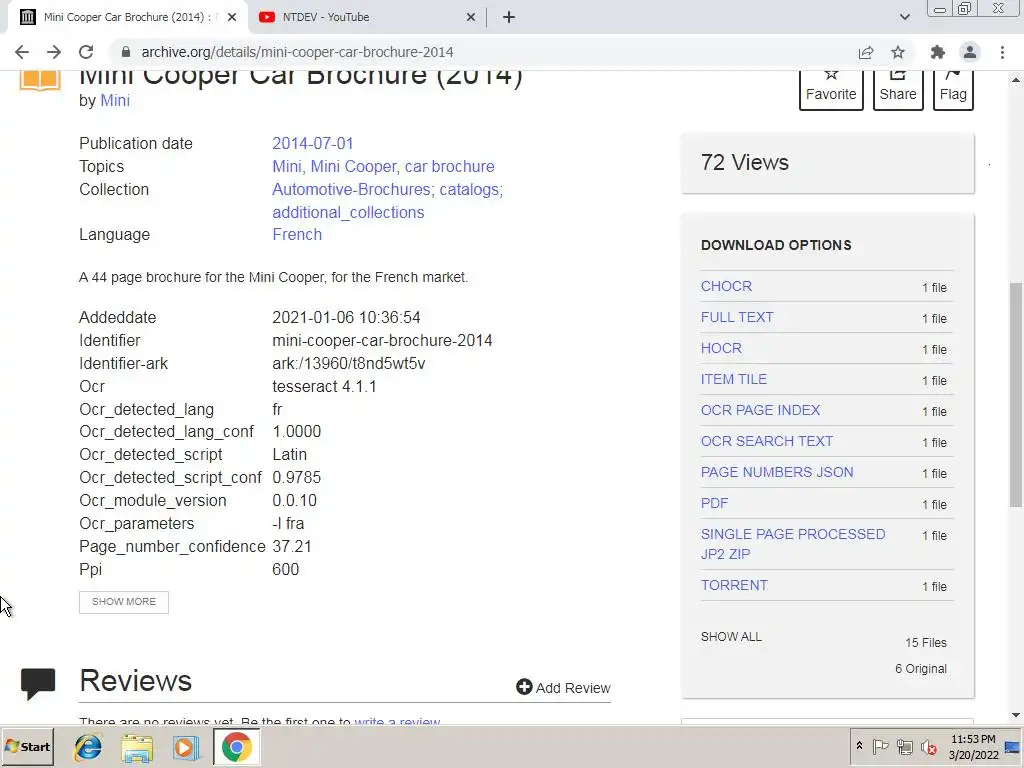Click the 72 Views count
Viewport: 1024px width, 768px height.
pos(744,163)
